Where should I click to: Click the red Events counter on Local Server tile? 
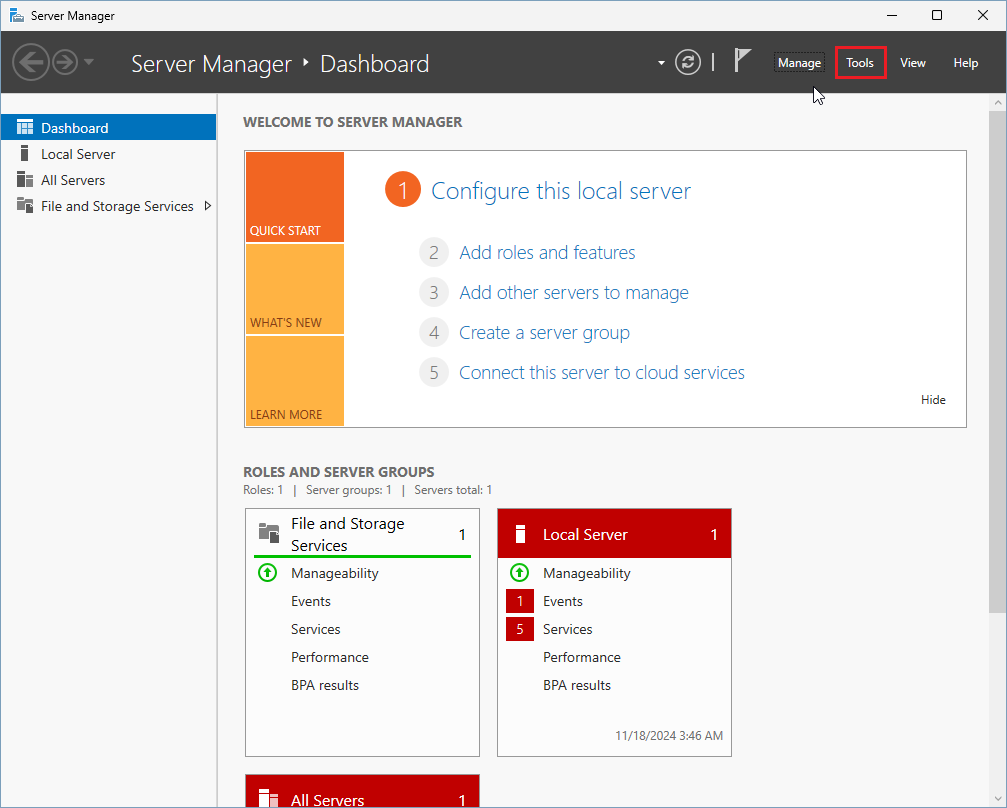tap(519, 601)
